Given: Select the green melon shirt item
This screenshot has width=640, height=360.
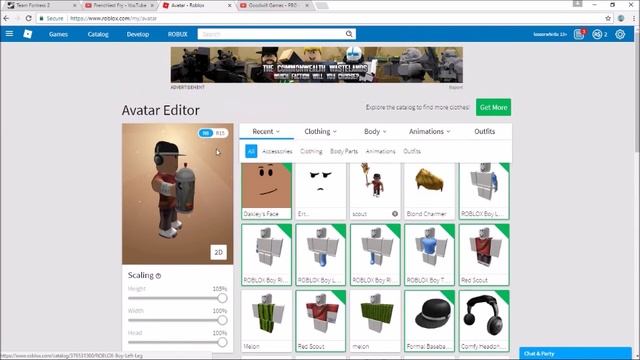Looking at the screenshot, I should point(375,321).
